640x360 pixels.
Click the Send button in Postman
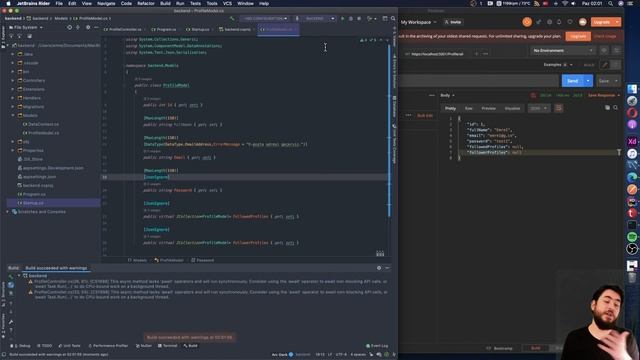tap(572, 81)
